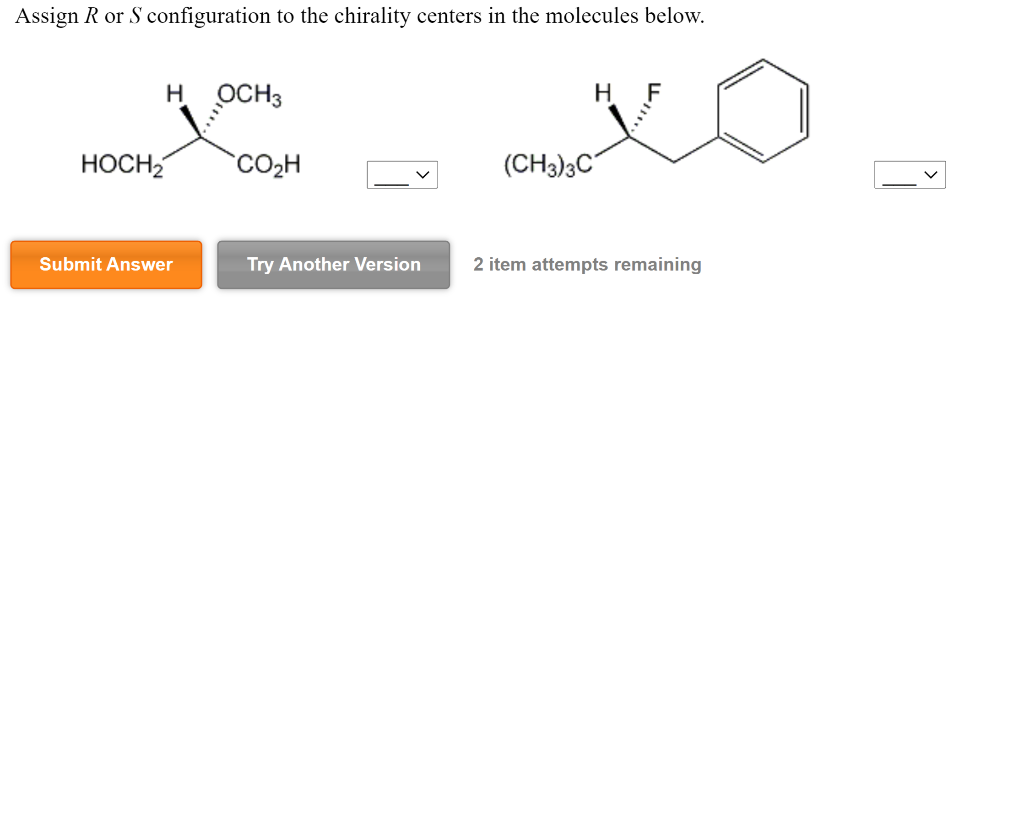This screenshot has width=1024, height=836.
Task: Click the Try Another Version button
Action: pos(333,264)
